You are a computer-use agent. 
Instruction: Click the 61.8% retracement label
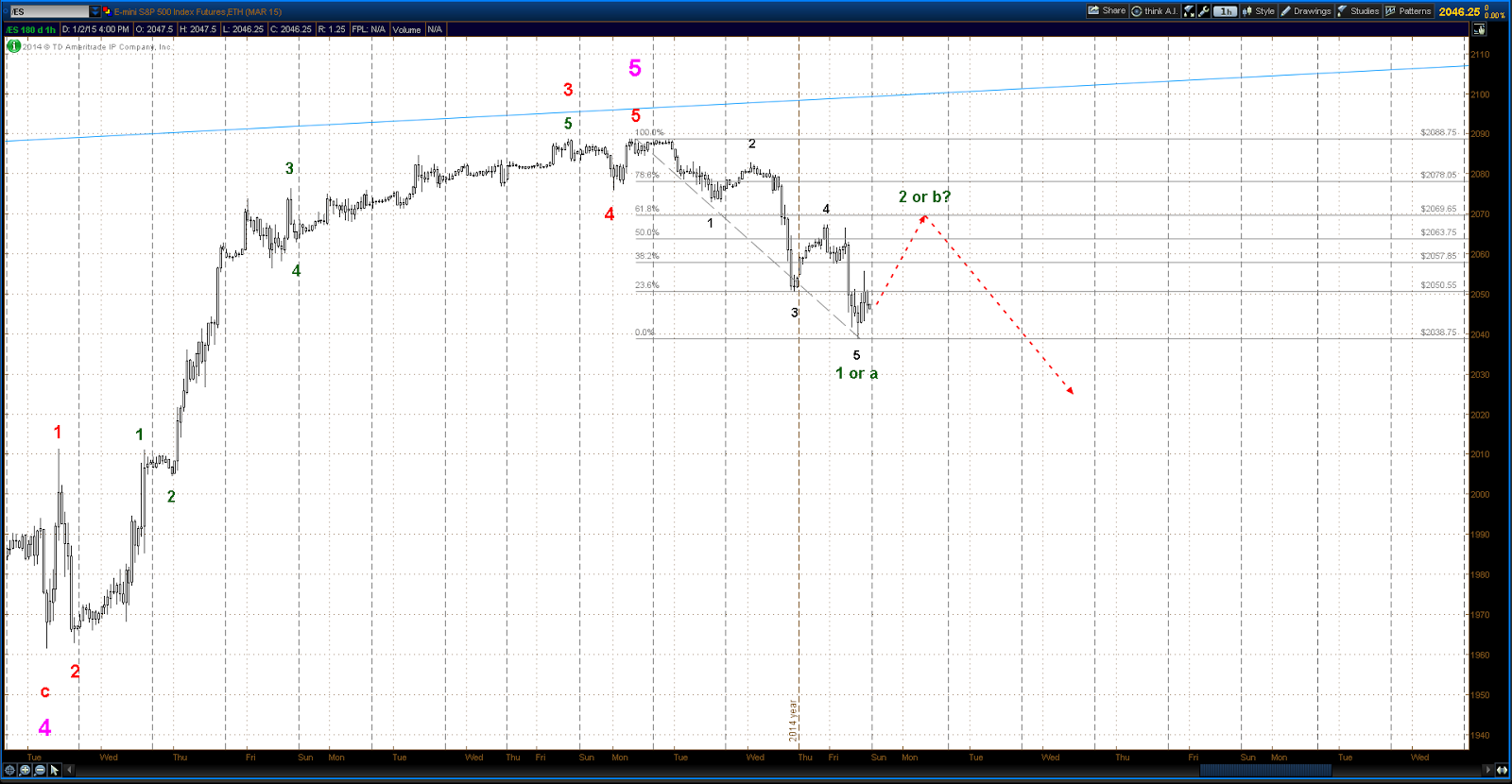pyautogui.click(x=647, y=209)
